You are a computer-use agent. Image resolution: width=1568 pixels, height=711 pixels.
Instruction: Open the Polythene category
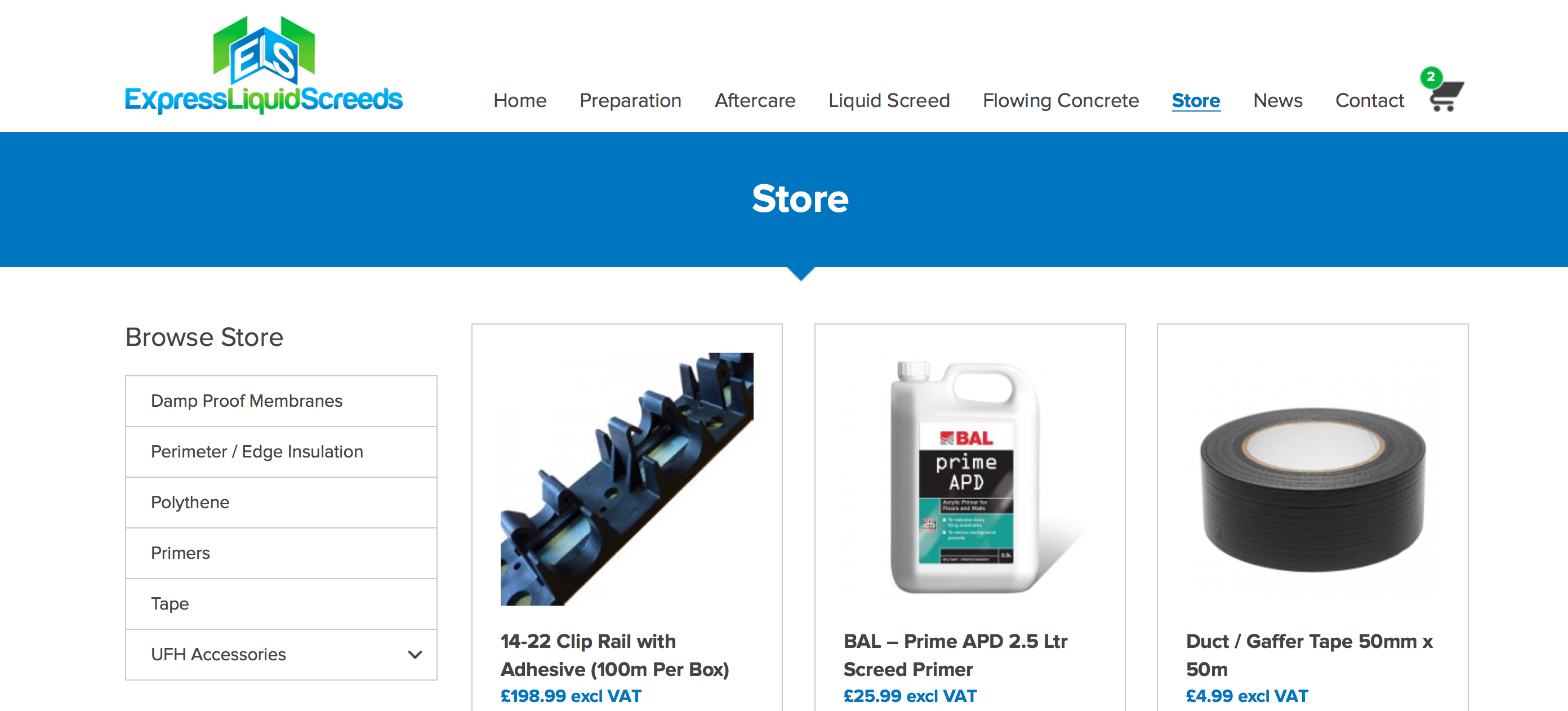click(281, 502)
